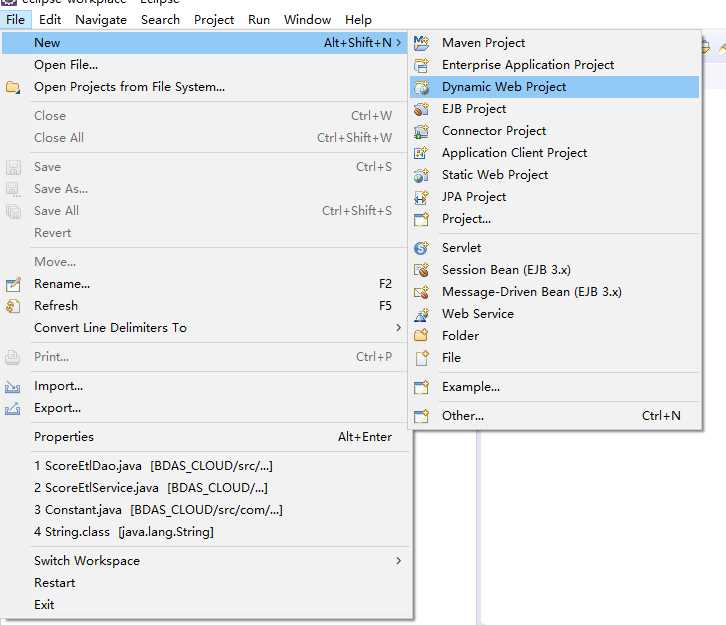Image resolution: width=726 pixels, height=625 pixels.
Task: Choose Open File... from File menu
Action: (206, 65)
